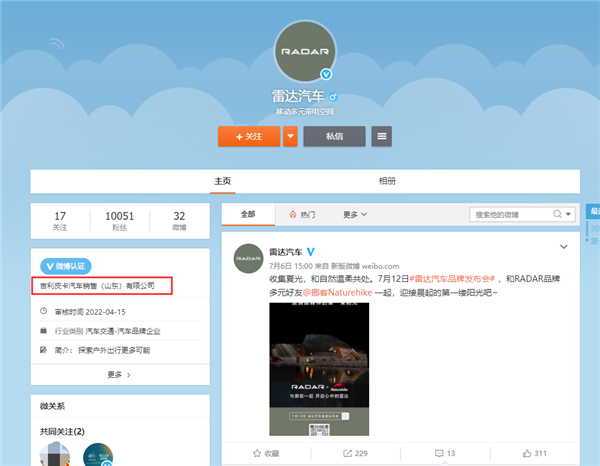Select the 全部 posts filter tab
The image size is (600, 466).
[x=248, y=214]
